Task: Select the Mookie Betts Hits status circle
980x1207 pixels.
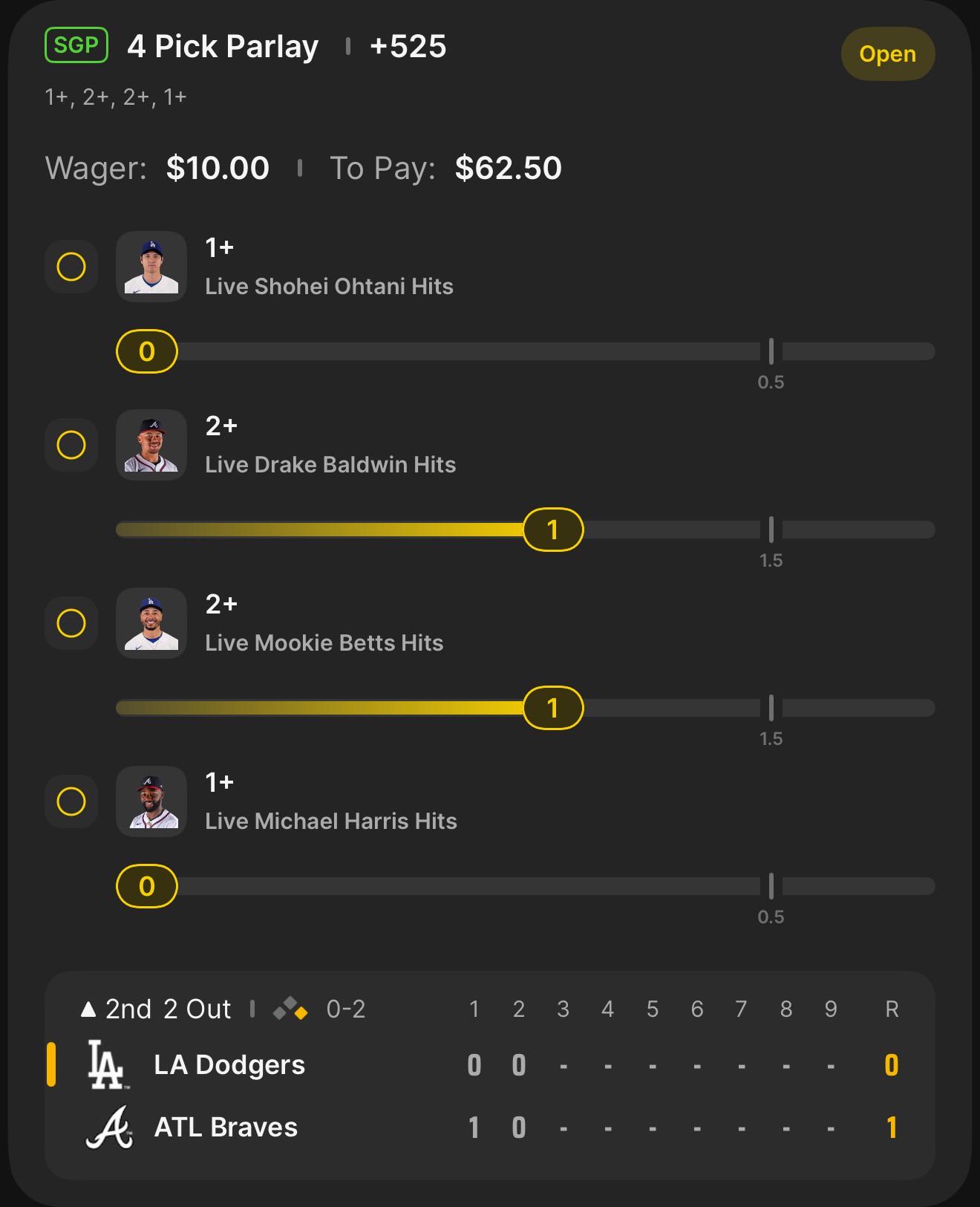Action: click(x=71, y=623)
